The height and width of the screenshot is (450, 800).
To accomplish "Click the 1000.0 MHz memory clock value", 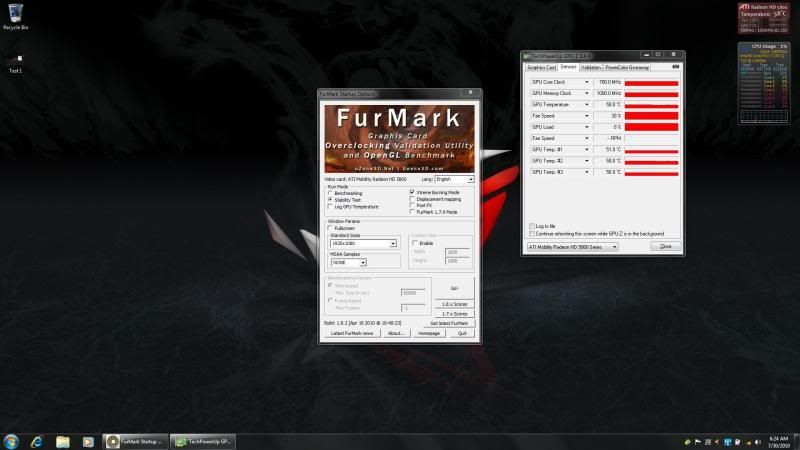I will click(x=609, y=93).
